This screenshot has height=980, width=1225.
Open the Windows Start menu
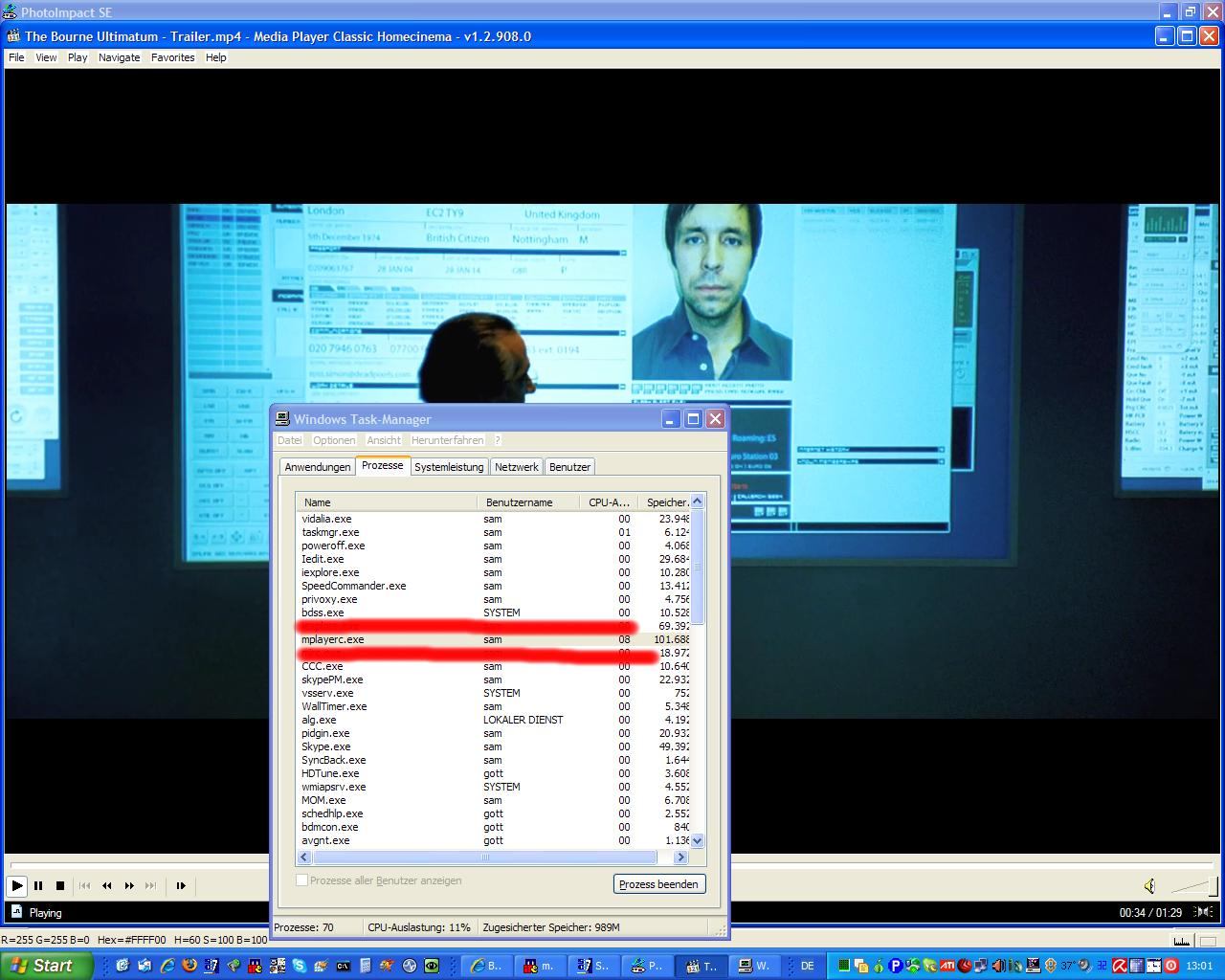click(46, 966)
